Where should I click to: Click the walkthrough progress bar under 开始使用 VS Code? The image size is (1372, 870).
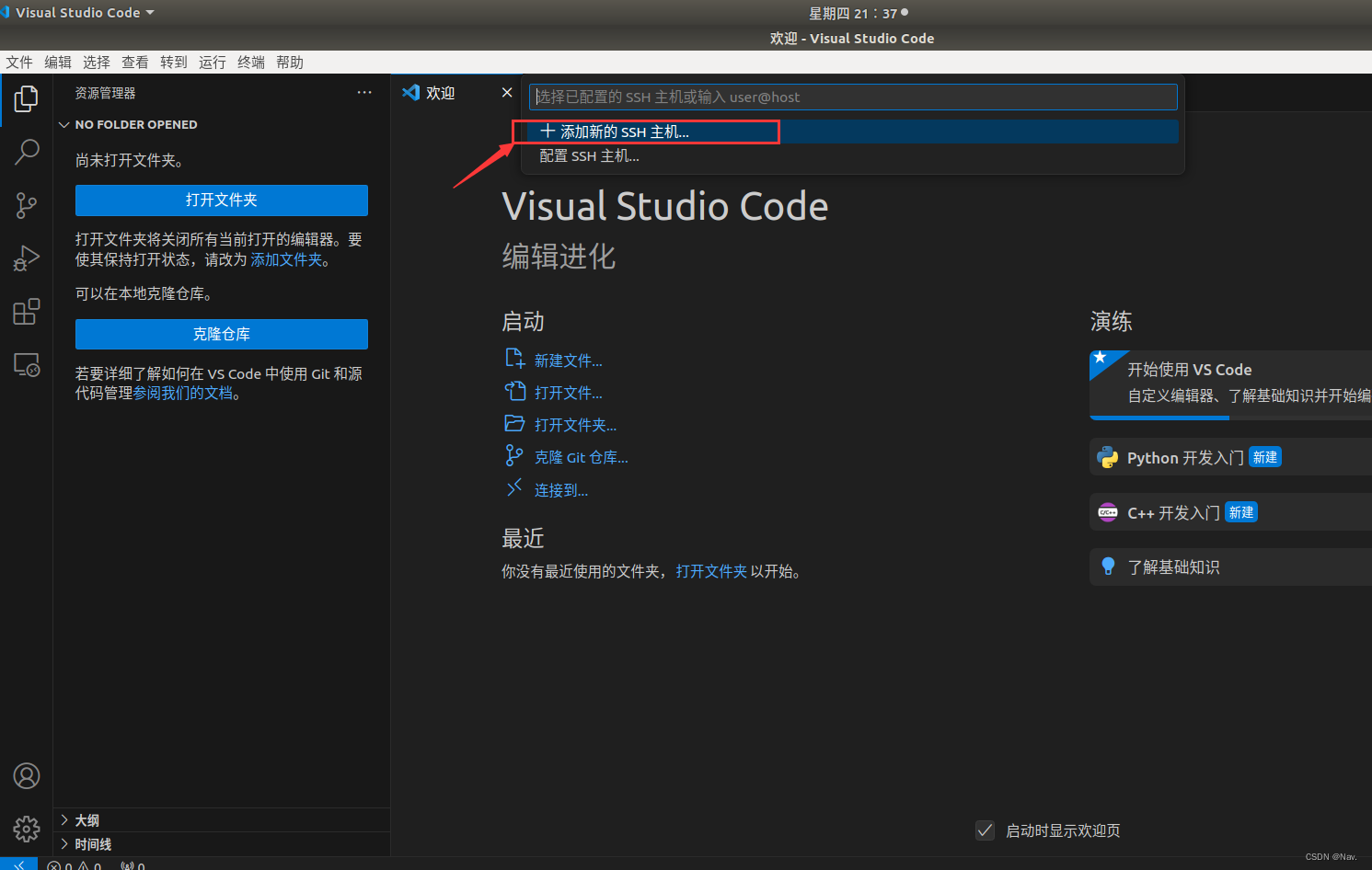(1230, 418)
